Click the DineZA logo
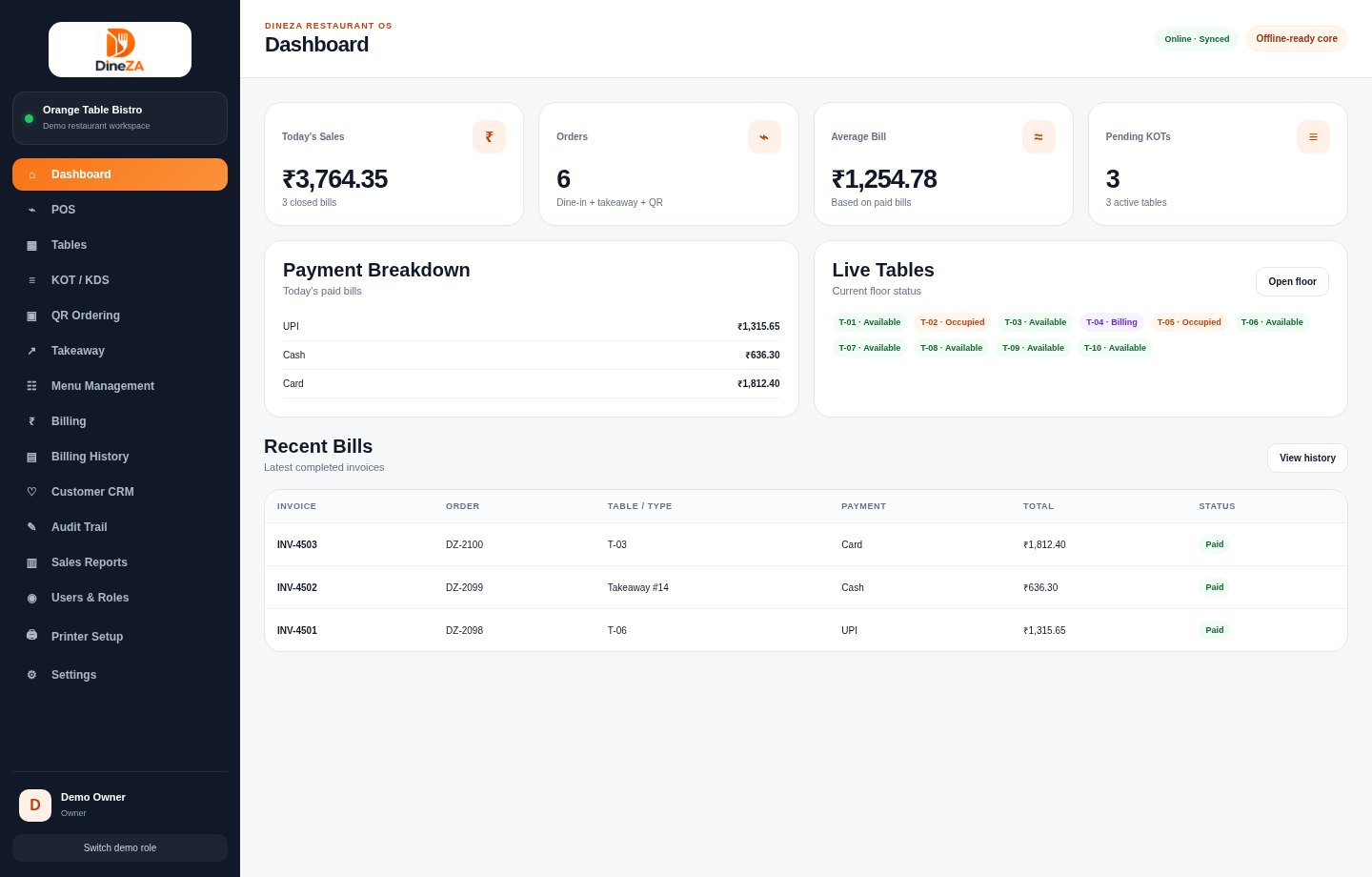The image size is (1372, 877). click(120, 50)
